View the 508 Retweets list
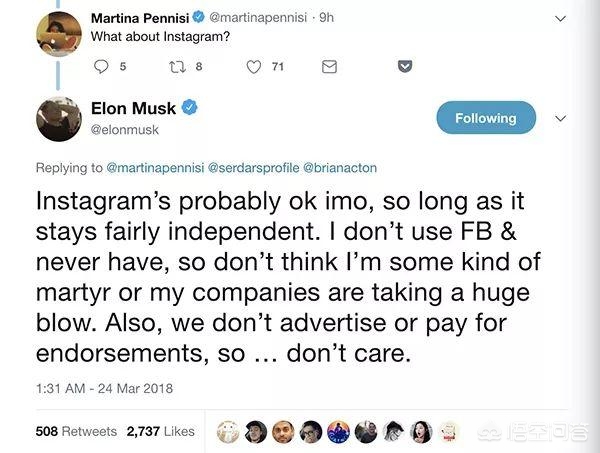The height and width of the screenshot is (453, 600). (x=76, y=431)
